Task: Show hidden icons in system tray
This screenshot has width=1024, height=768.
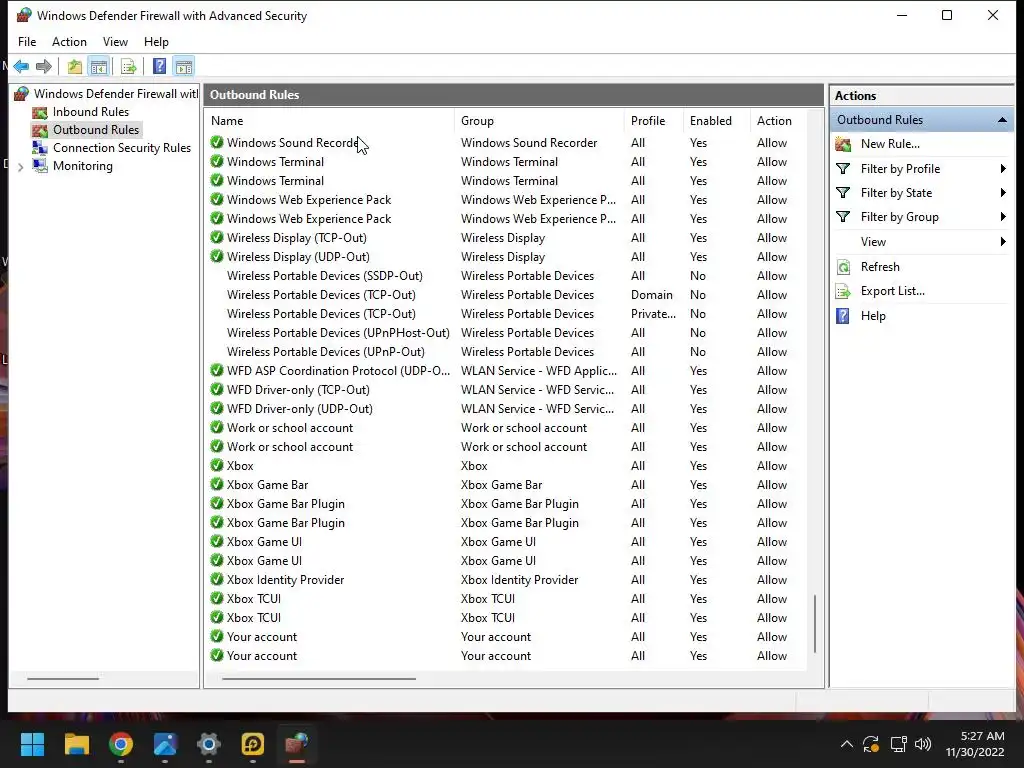Action: pyautogui.click(x=846, y=744)
